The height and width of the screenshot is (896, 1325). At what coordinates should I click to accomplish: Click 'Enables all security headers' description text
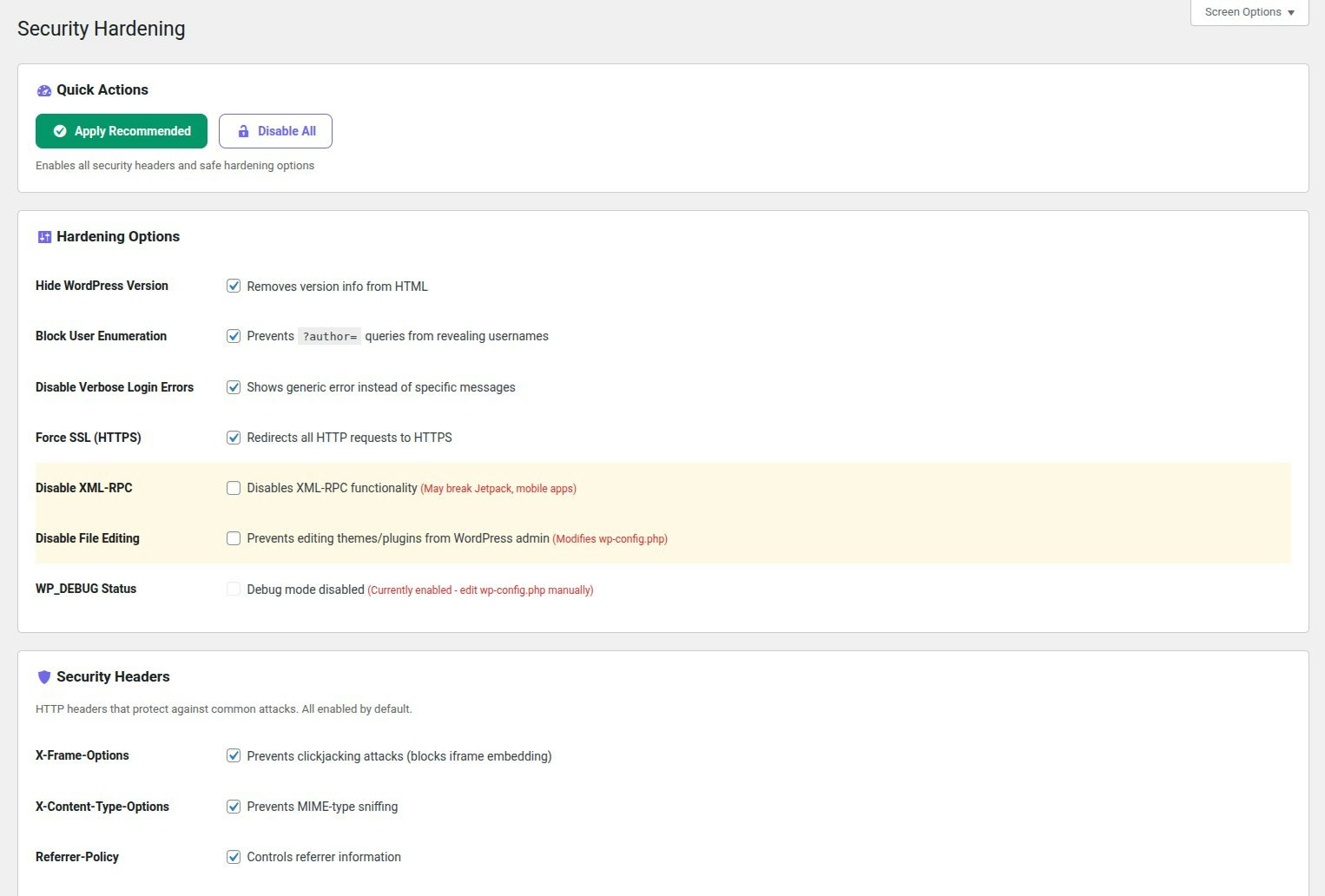pos(175,166)
